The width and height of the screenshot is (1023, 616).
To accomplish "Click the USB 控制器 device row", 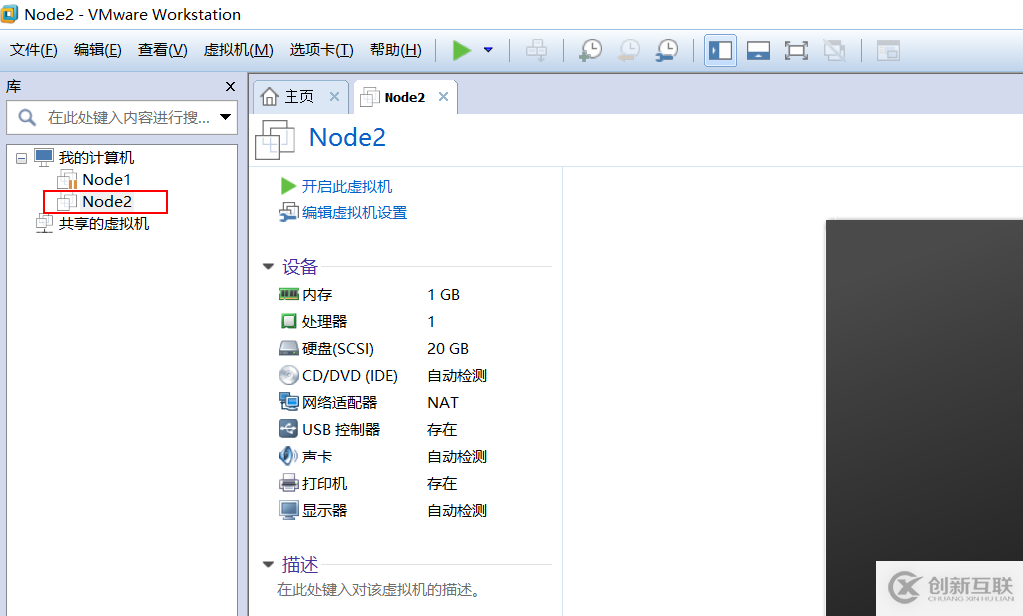I will click(x=414, y=430).
